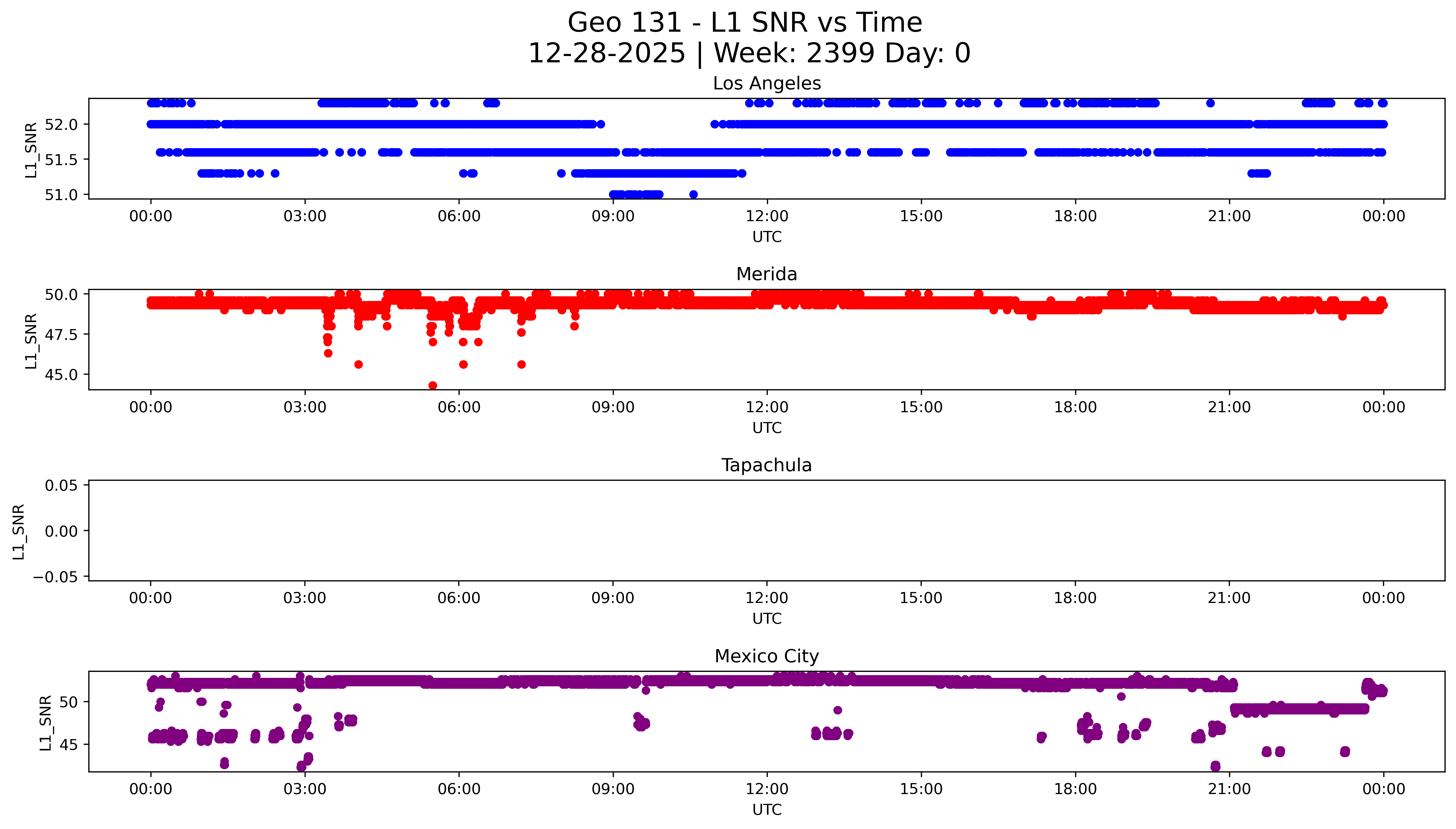Click the 03:00 tick label under Merida
Viewport: 1456px width, 829px height.
coord(305,407)
